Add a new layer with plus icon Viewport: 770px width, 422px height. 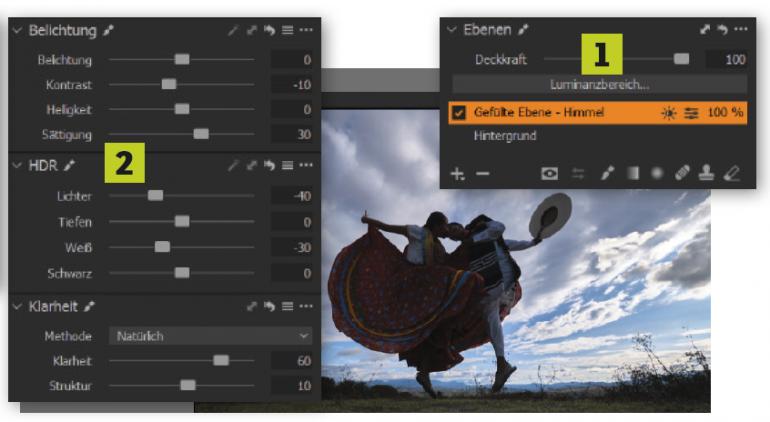click(x=458, y=174)
